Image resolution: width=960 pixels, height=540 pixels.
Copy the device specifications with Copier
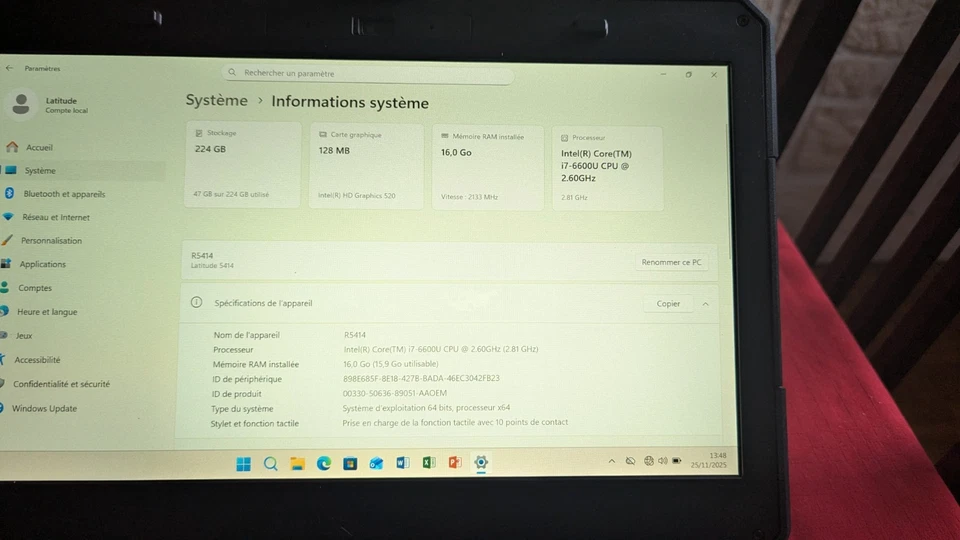click(668, 304)
